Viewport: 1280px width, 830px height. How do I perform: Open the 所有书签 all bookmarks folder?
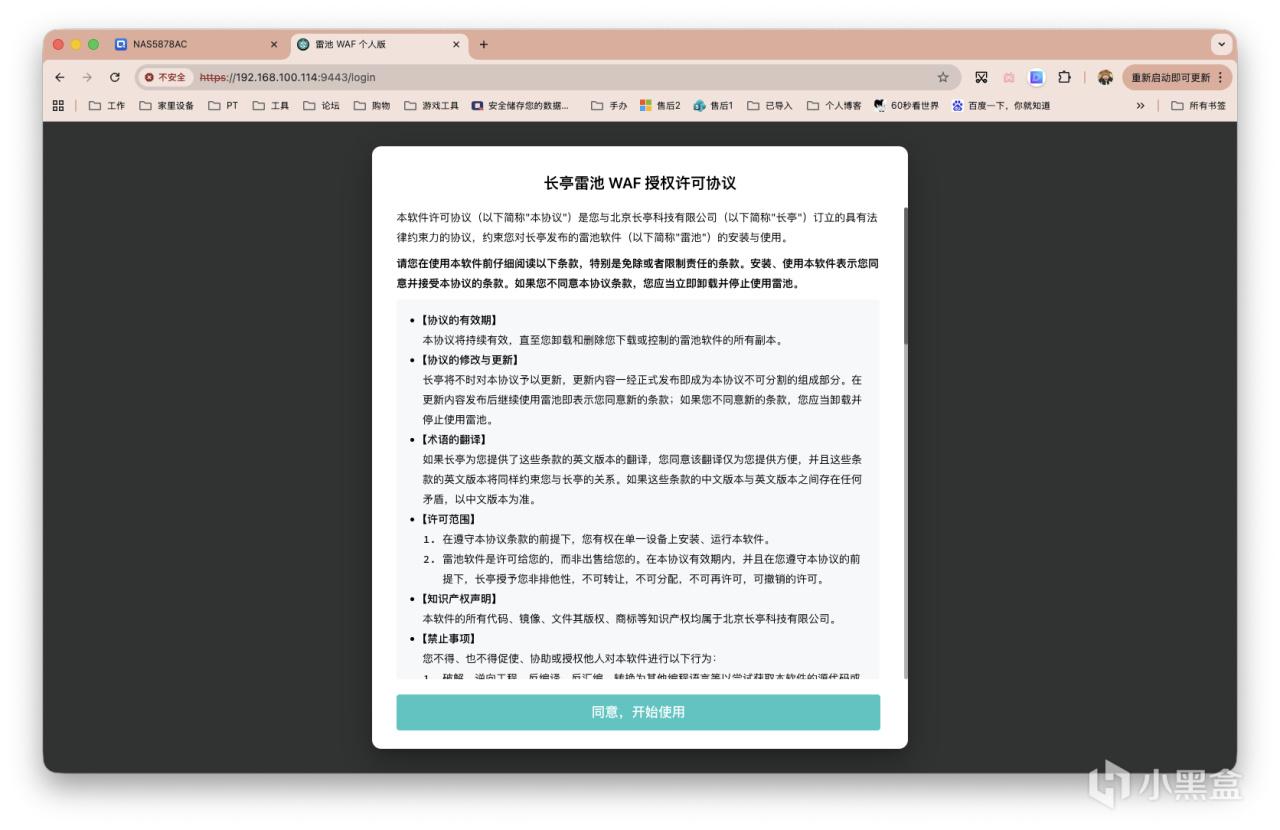pos(1198,105)
